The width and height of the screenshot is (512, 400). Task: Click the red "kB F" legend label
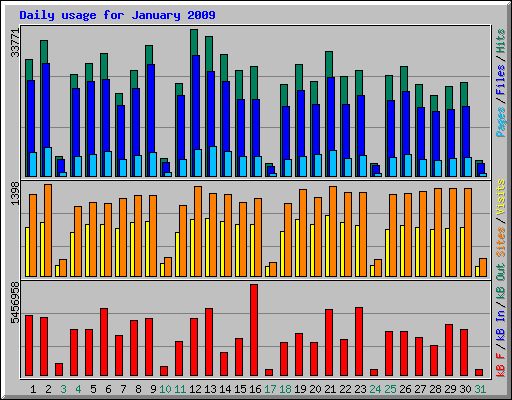[500, 365]
